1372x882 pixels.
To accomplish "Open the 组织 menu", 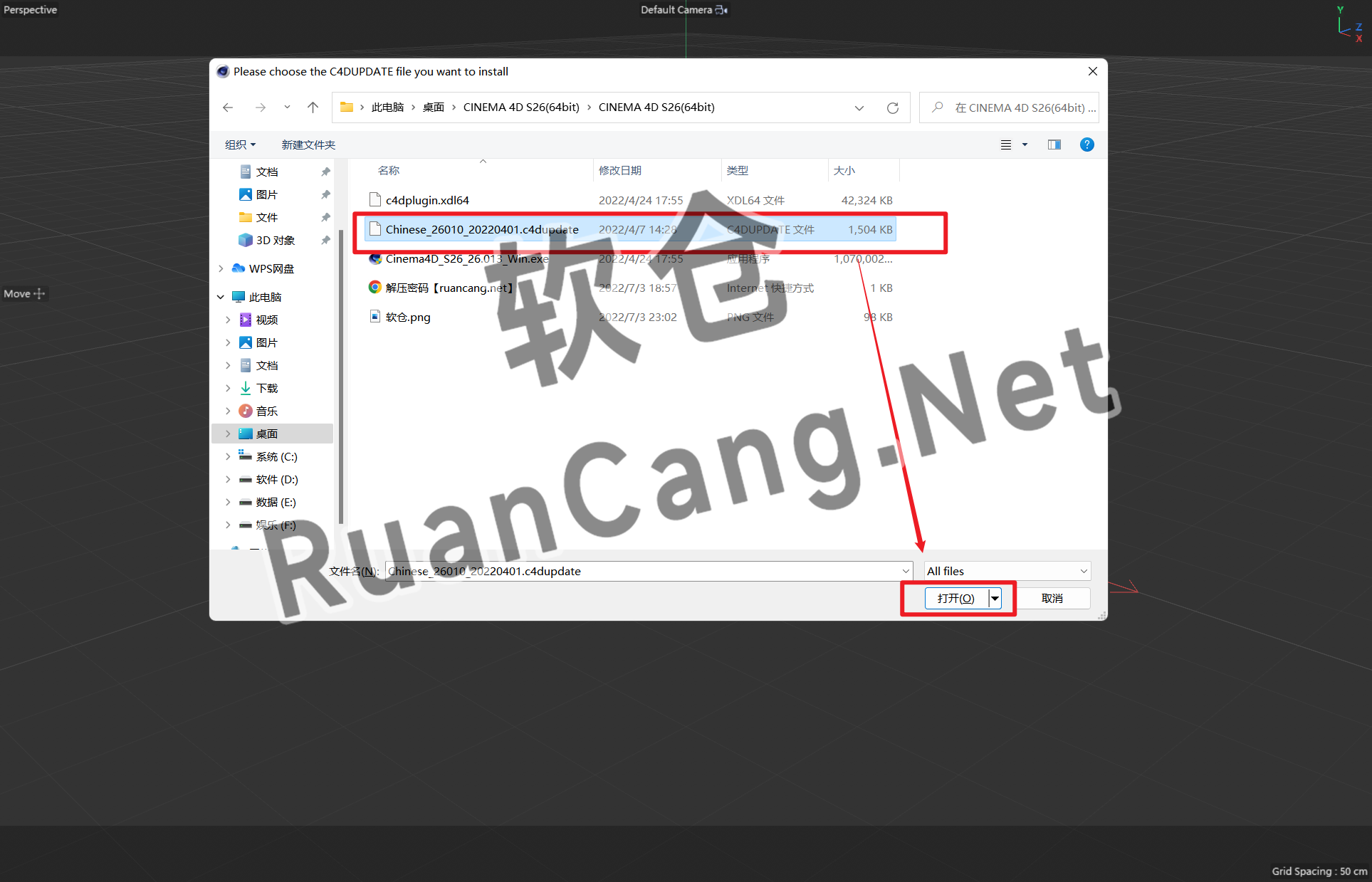I will pyautogui.click(x=240, y=145).
